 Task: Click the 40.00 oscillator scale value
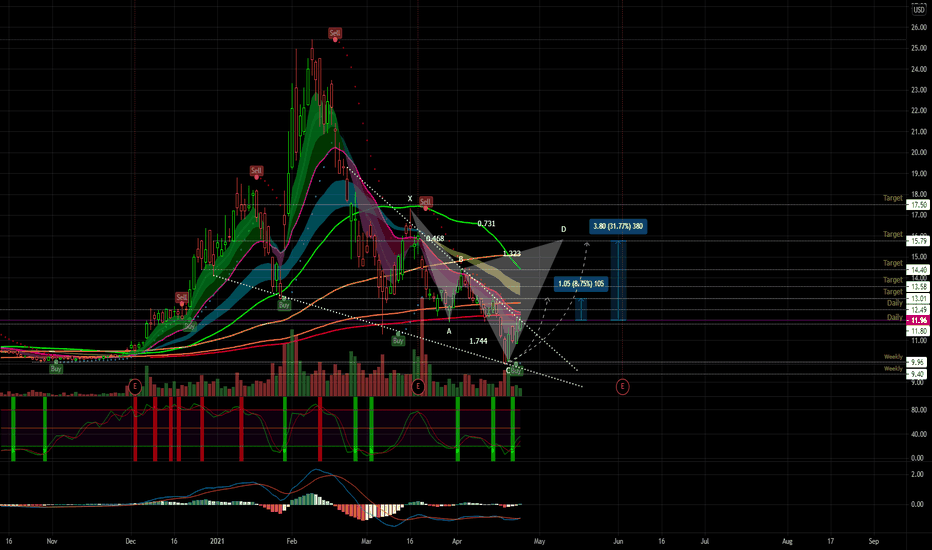[x=918, y=434]
